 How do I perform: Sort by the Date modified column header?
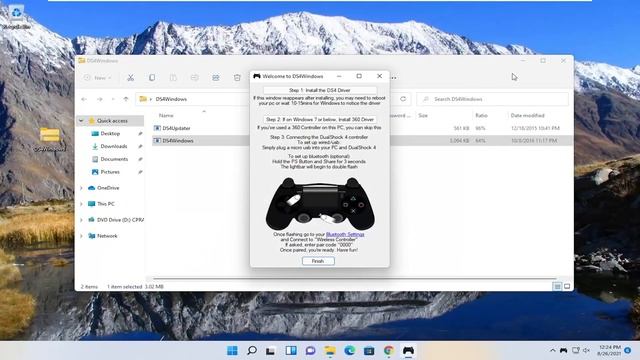(x=527, y=116)
